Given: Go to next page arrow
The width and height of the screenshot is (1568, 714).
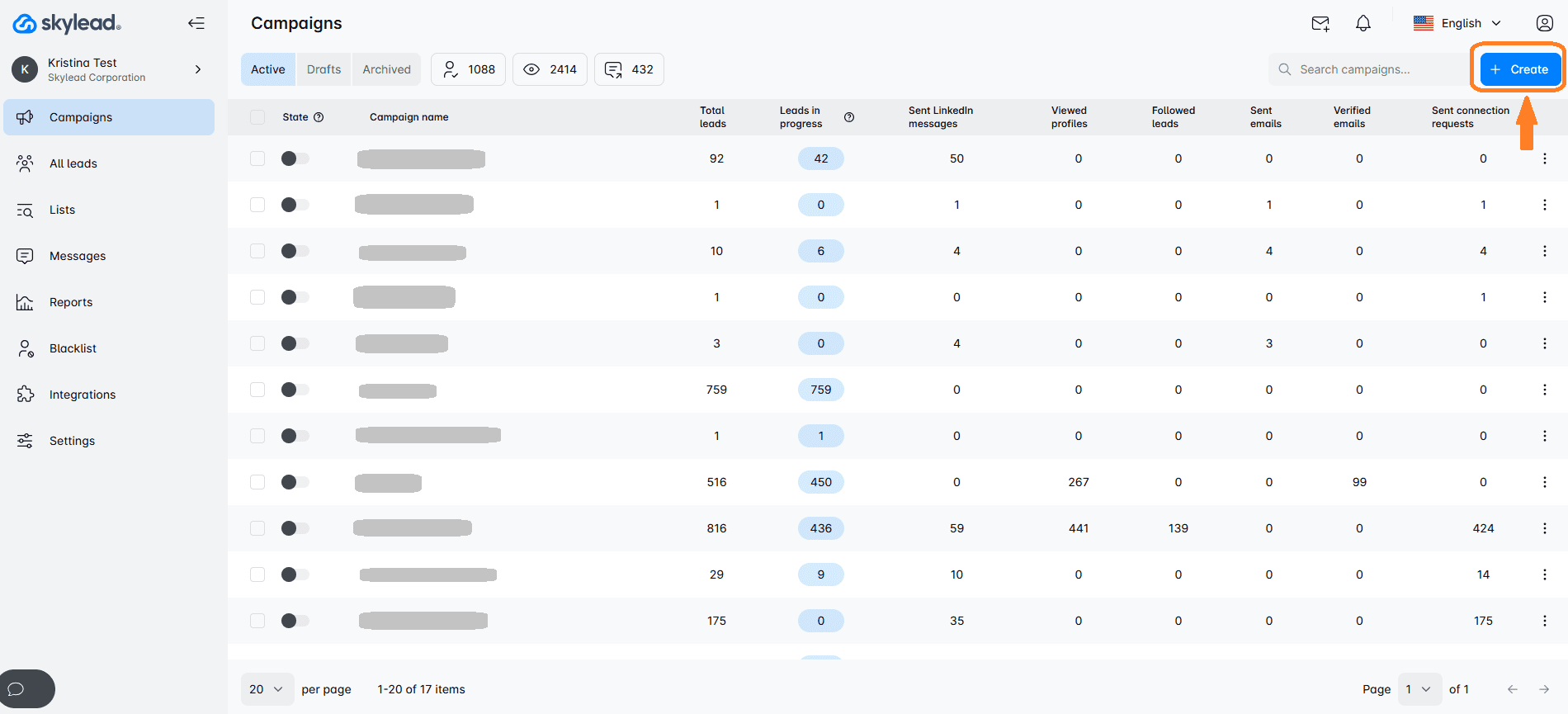Looking at the screenshot, I should [x=1544, y=689].
